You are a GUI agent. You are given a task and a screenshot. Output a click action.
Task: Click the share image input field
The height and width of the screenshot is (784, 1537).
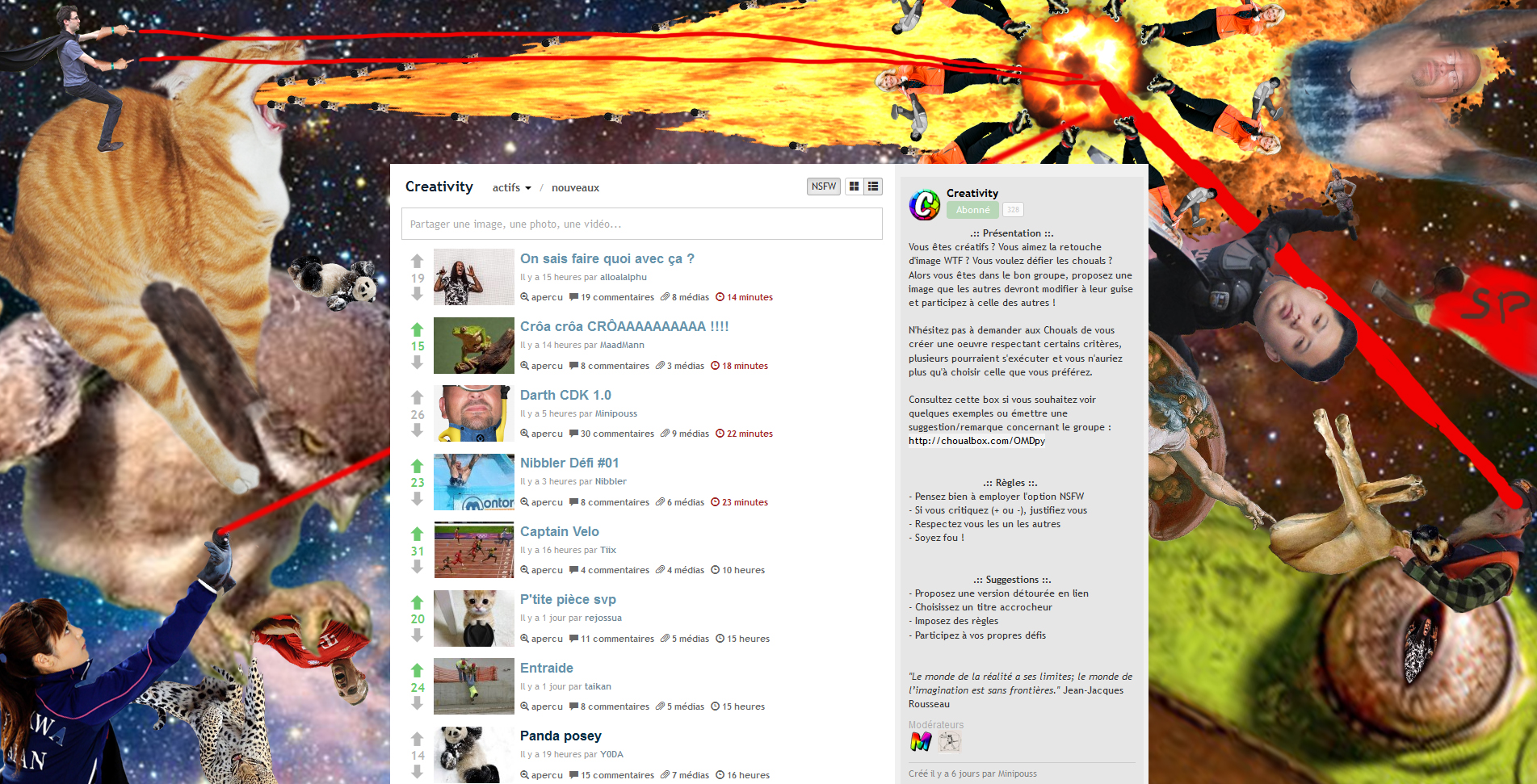pyautogui.click(x=641, y=224)
